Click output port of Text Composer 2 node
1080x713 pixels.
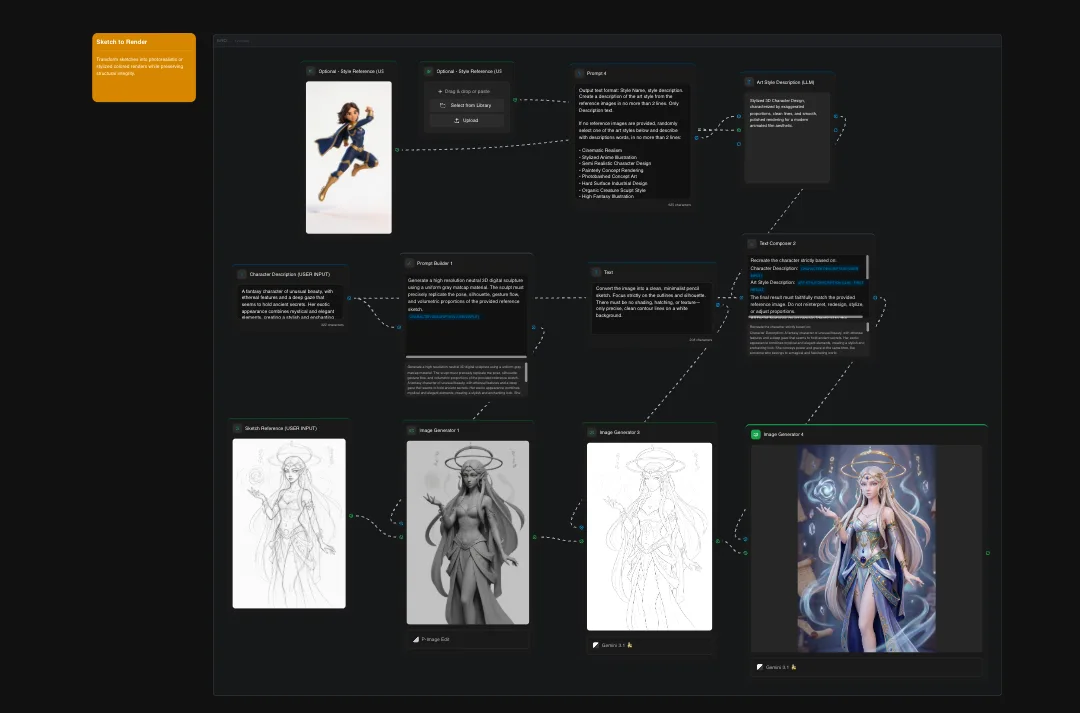(x=875, y=298)
